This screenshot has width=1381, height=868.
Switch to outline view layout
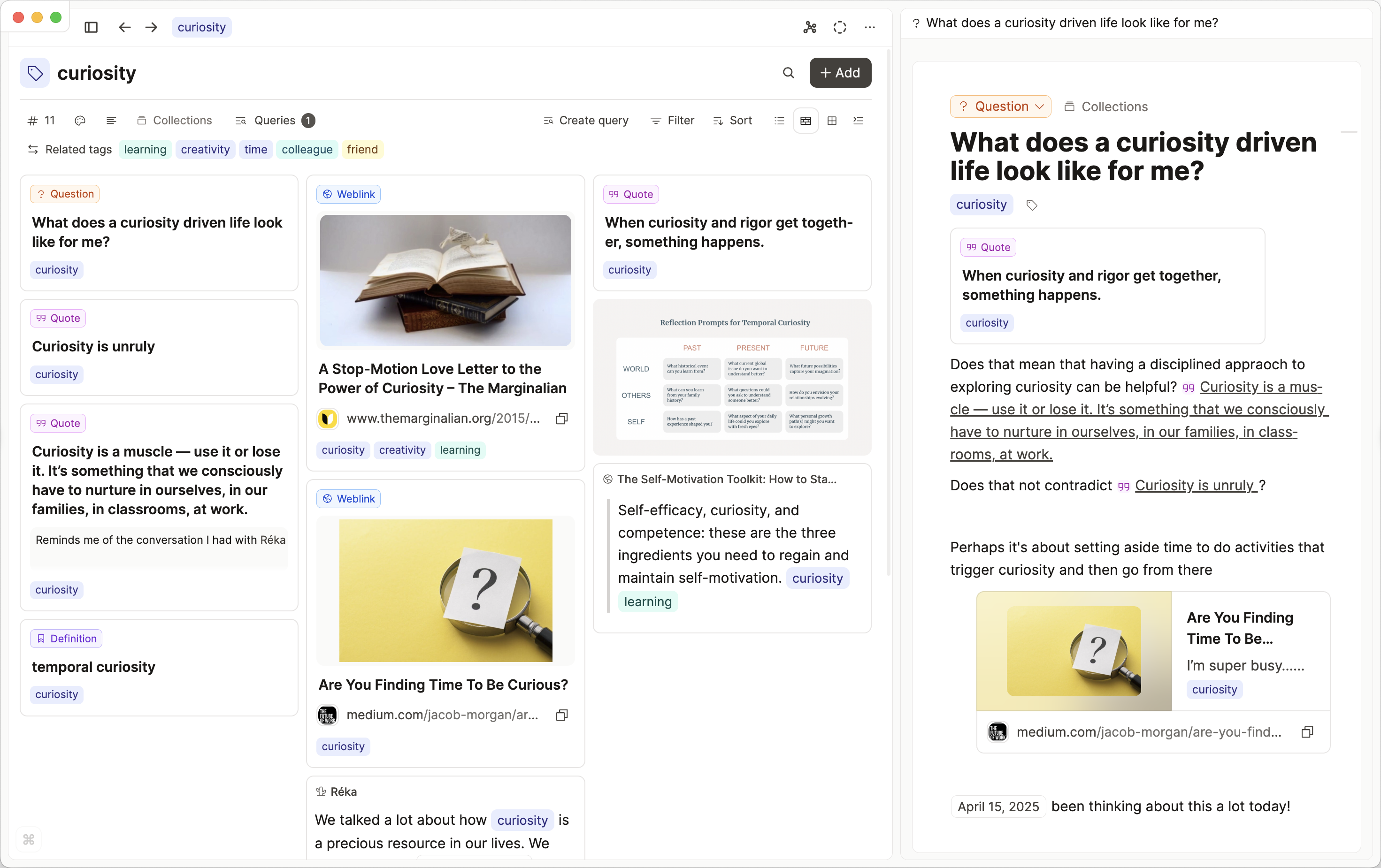pyautogui.click(x=858, y=121)
